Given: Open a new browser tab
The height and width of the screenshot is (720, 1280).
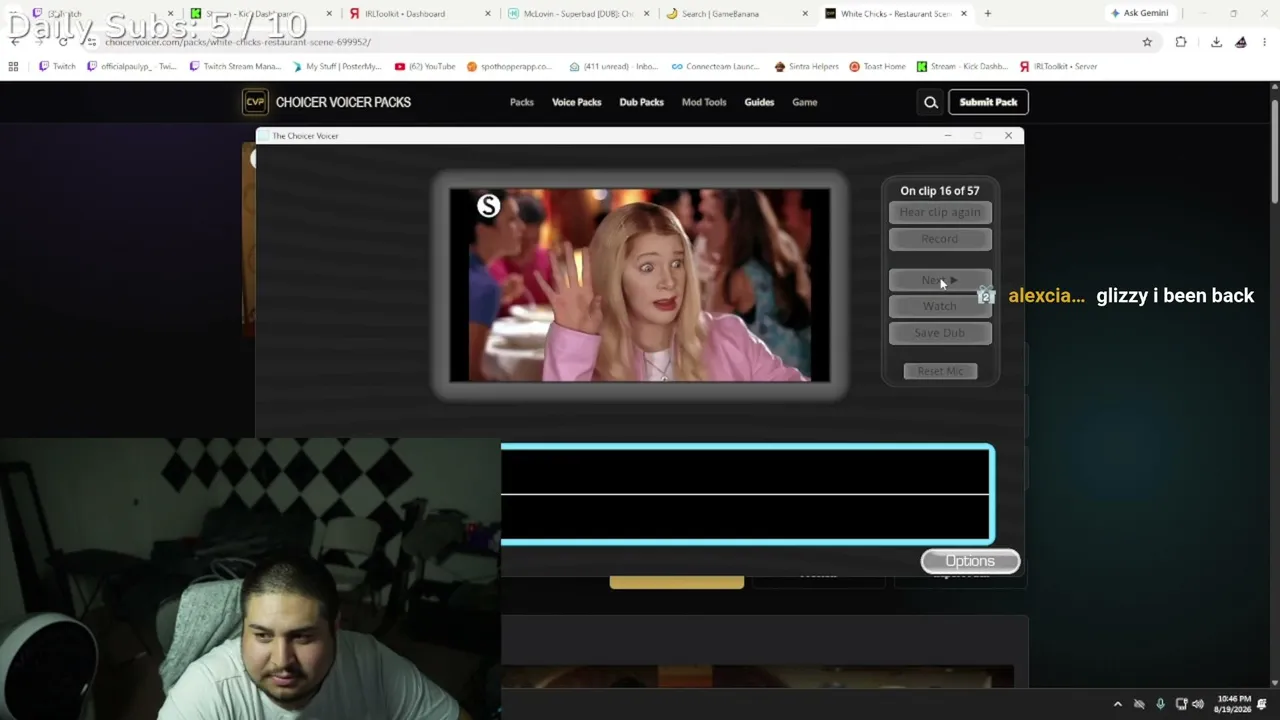Looking at the screenshot, I should coord(988,13).
